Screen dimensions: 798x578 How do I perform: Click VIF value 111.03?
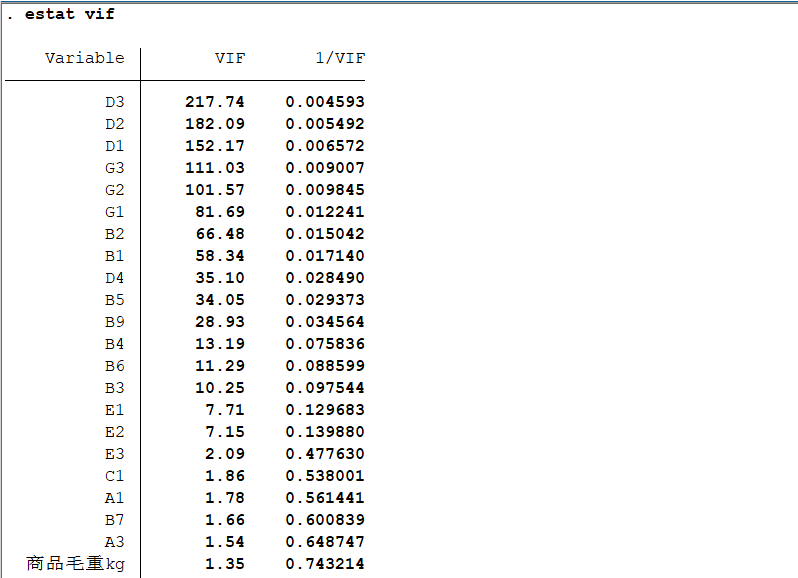pos(215,167)
